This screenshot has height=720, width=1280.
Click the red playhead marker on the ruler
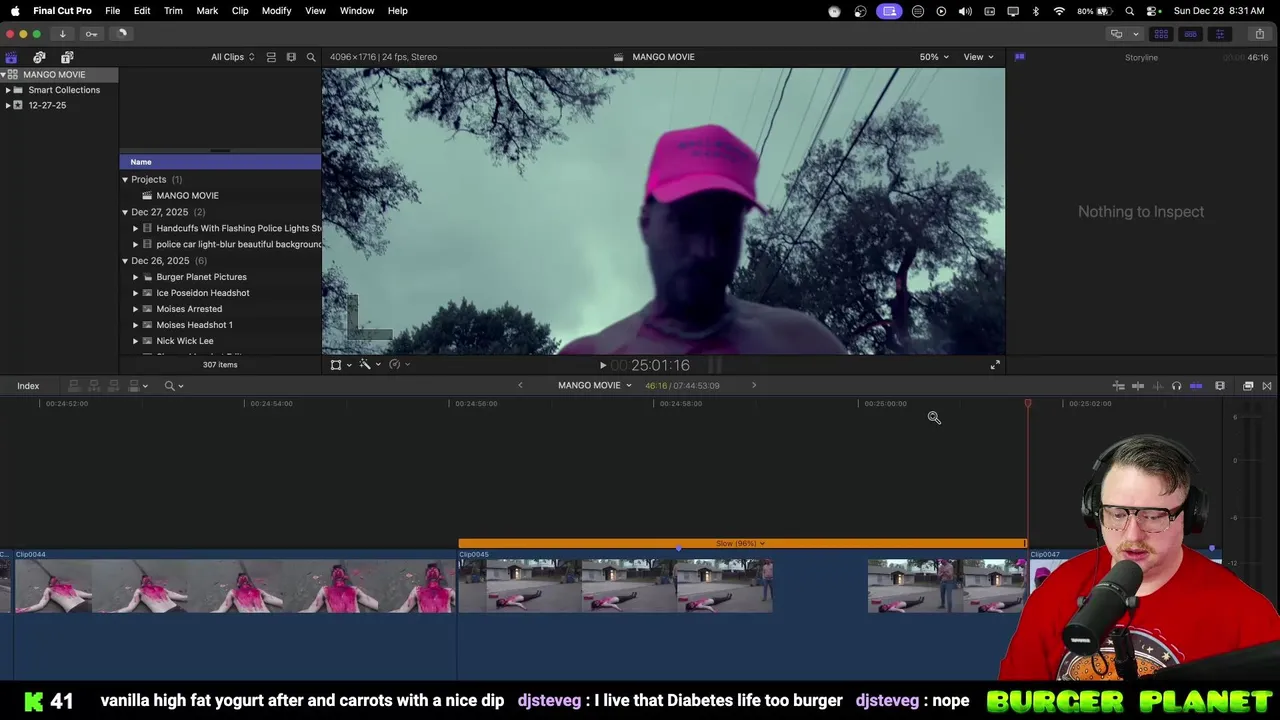(1028, 403)
